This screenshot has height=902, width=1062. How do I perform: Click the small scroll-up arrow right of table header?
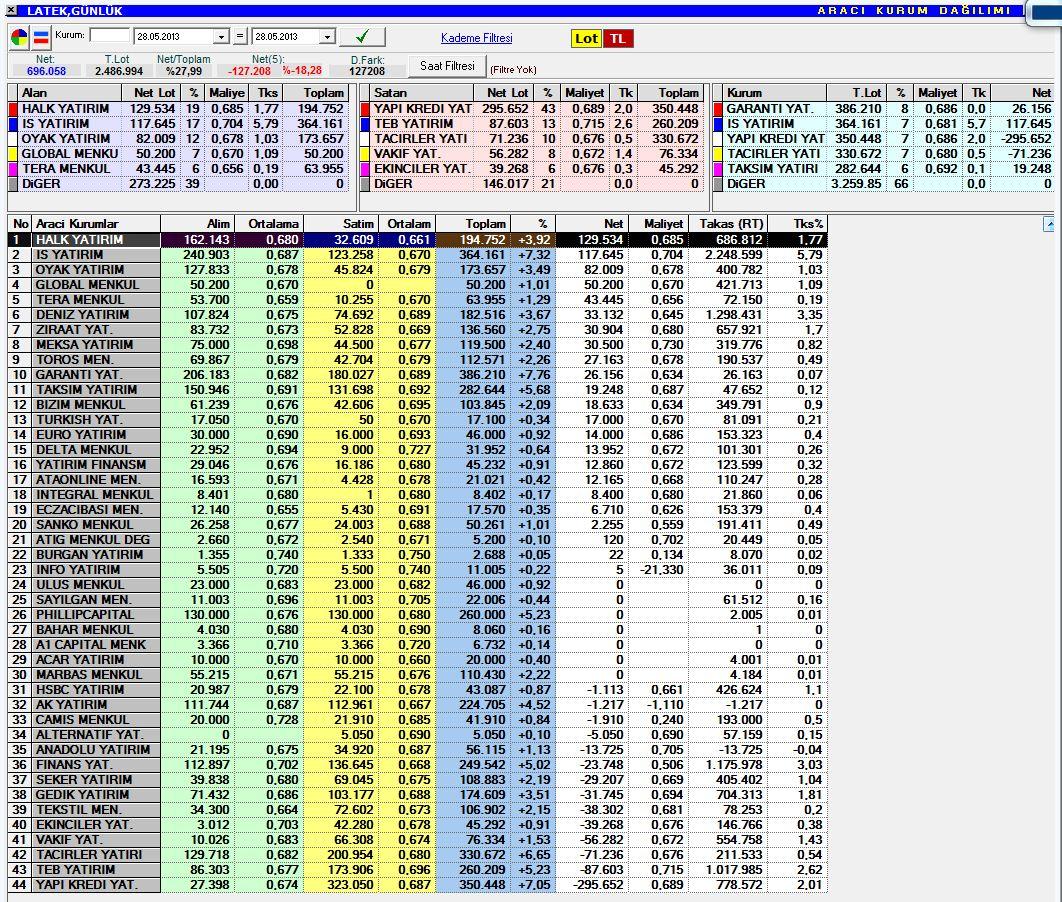[x=1049, y=224]
